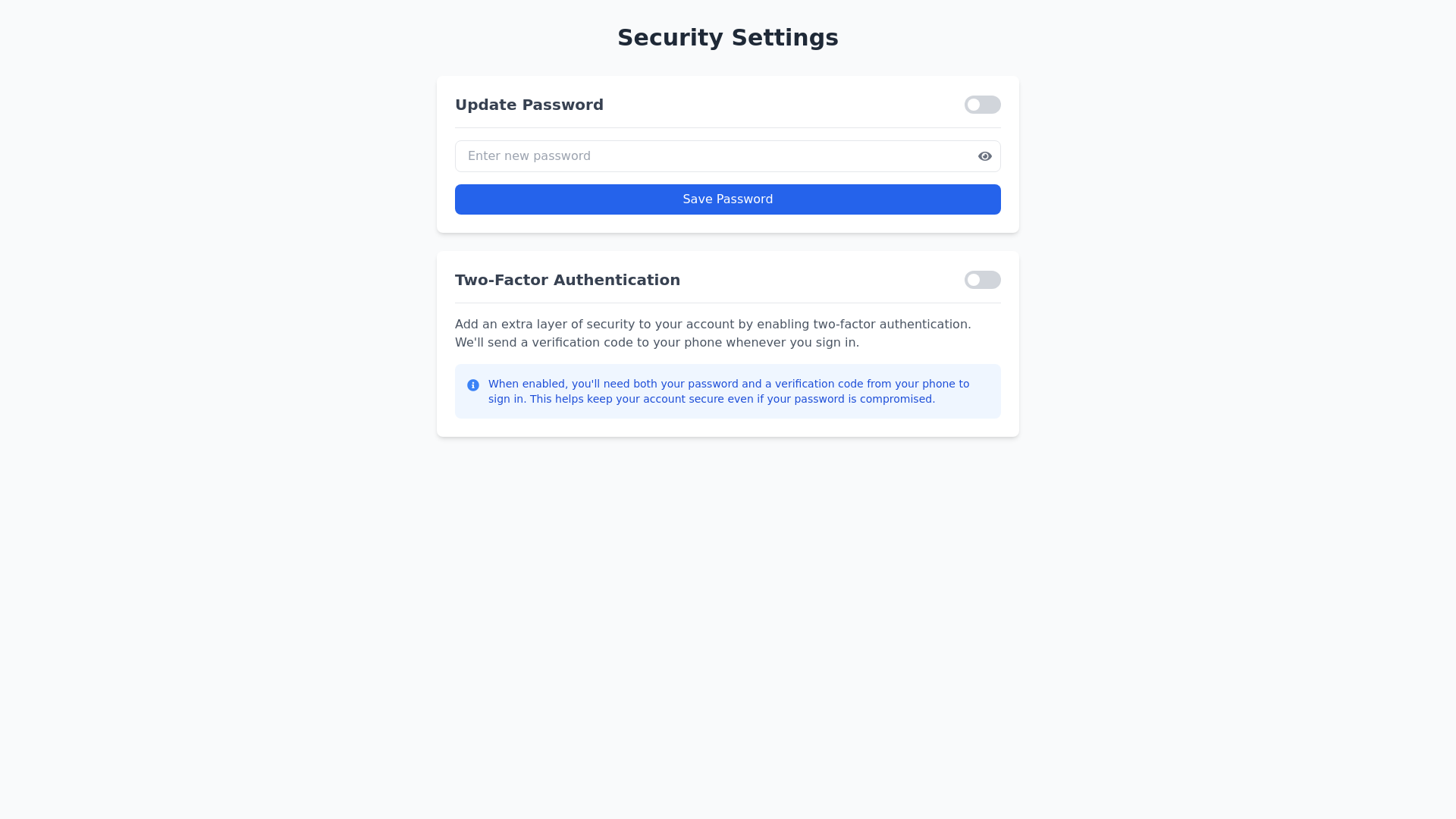Focus the Enter new password field
Viewport: 1456px width, 819px height.
click(x=713, y=156)
